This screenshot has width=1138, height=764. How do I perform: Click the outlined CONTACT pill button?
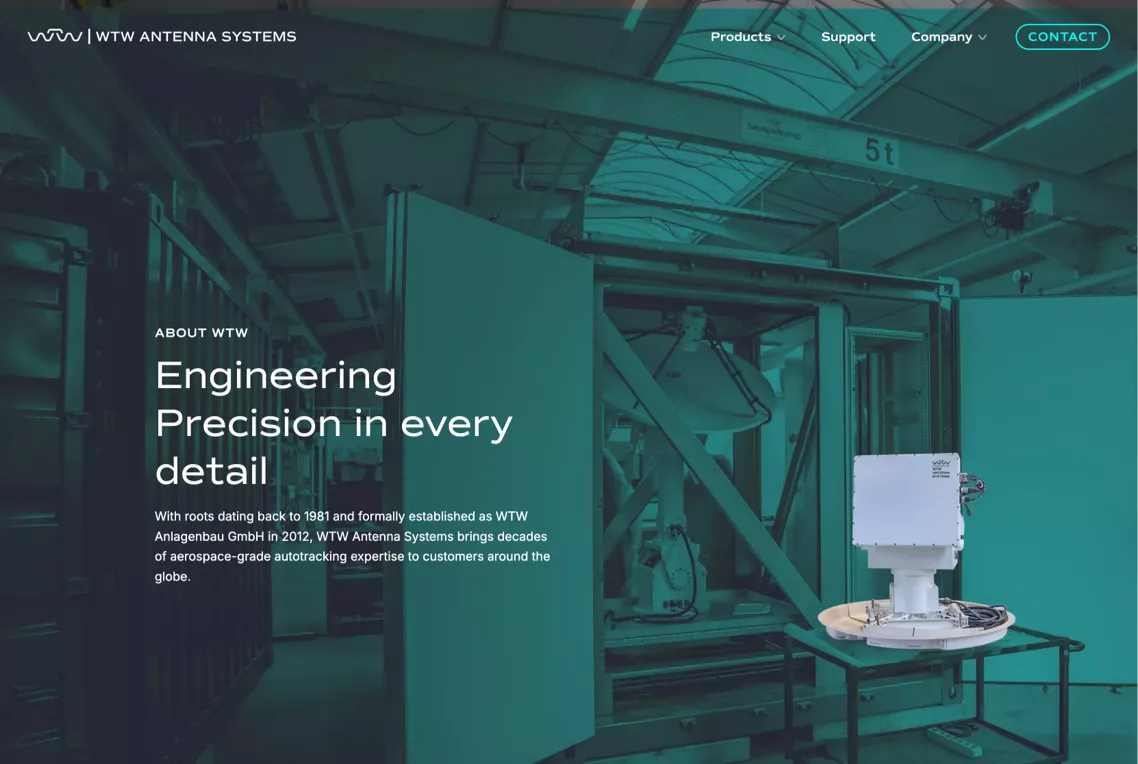pos(1062,36)
